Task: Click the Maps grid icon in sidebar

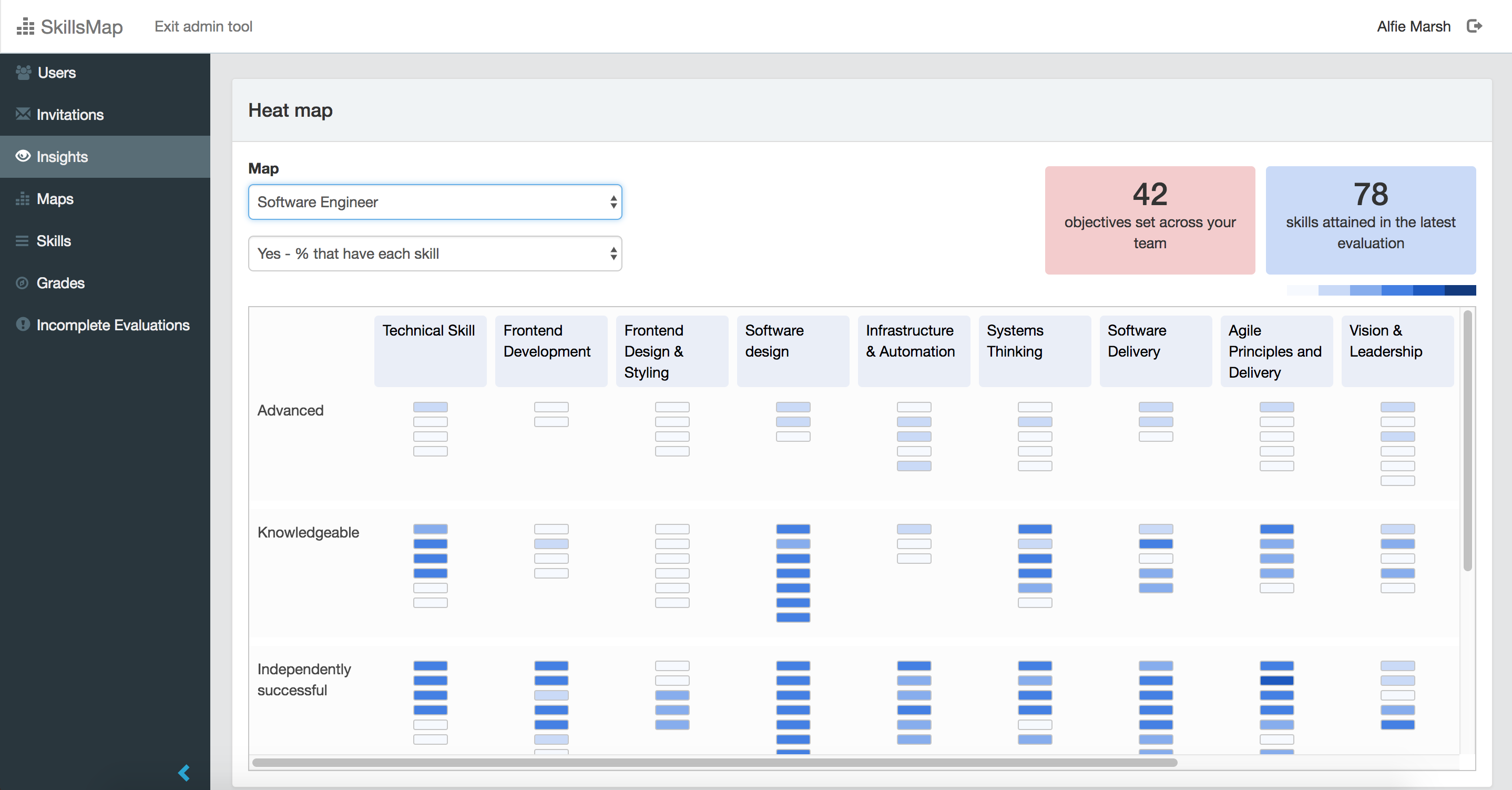Action: [x=22, y=198]
